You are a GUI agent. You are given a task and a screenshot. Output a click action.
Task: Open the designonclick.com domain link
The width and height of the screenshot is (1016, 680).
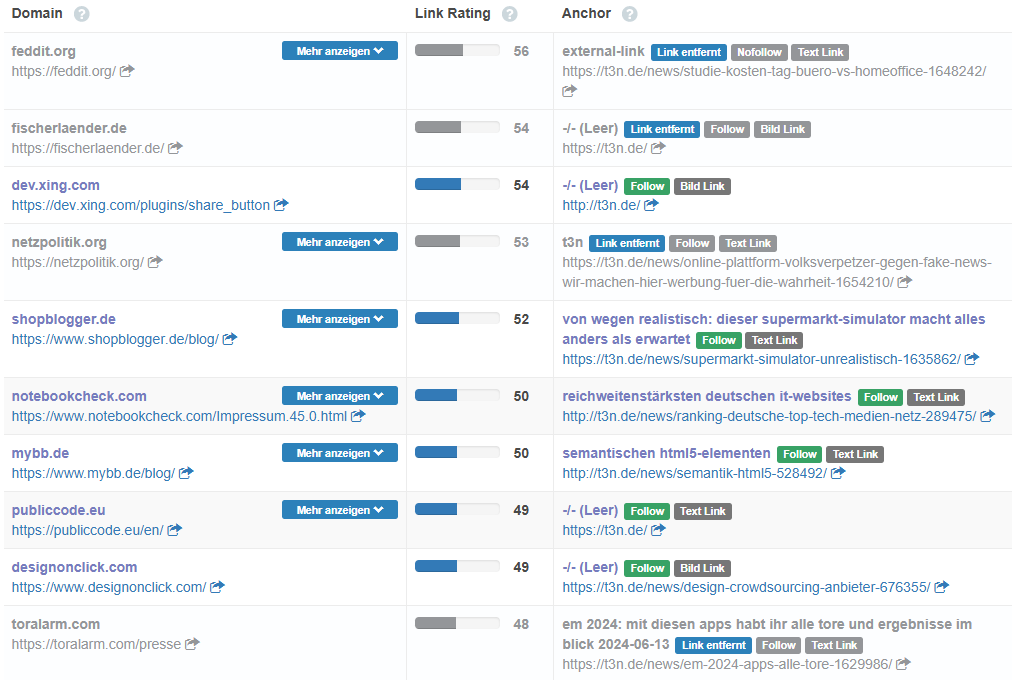coord(75,567)
